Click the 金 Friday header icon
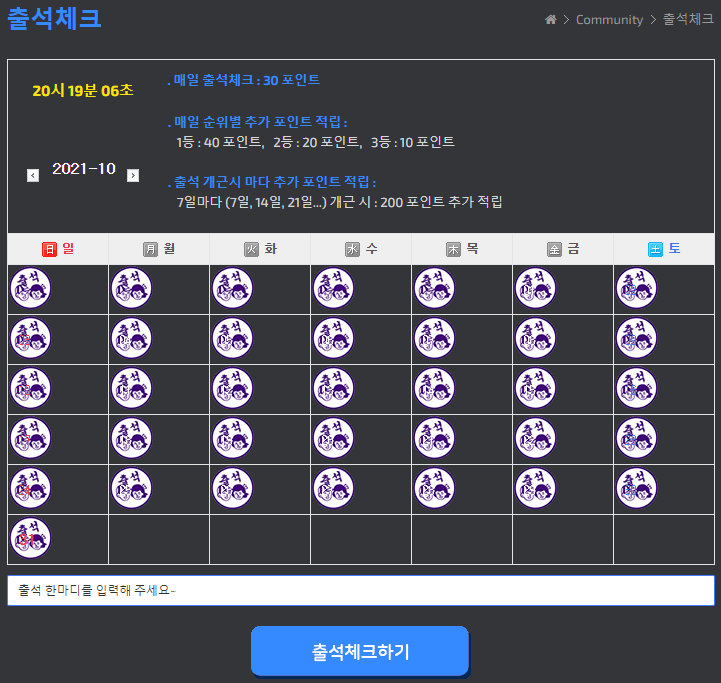The height and width of the screenshot is (683, 721). (554, 249)
